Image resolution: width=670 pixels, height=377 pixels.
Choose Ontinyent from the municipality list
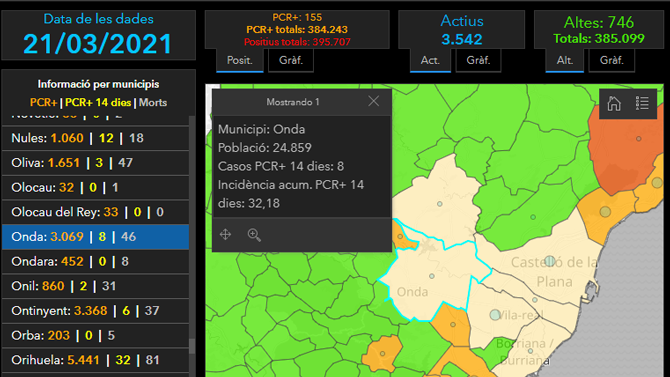coord(95,311)
